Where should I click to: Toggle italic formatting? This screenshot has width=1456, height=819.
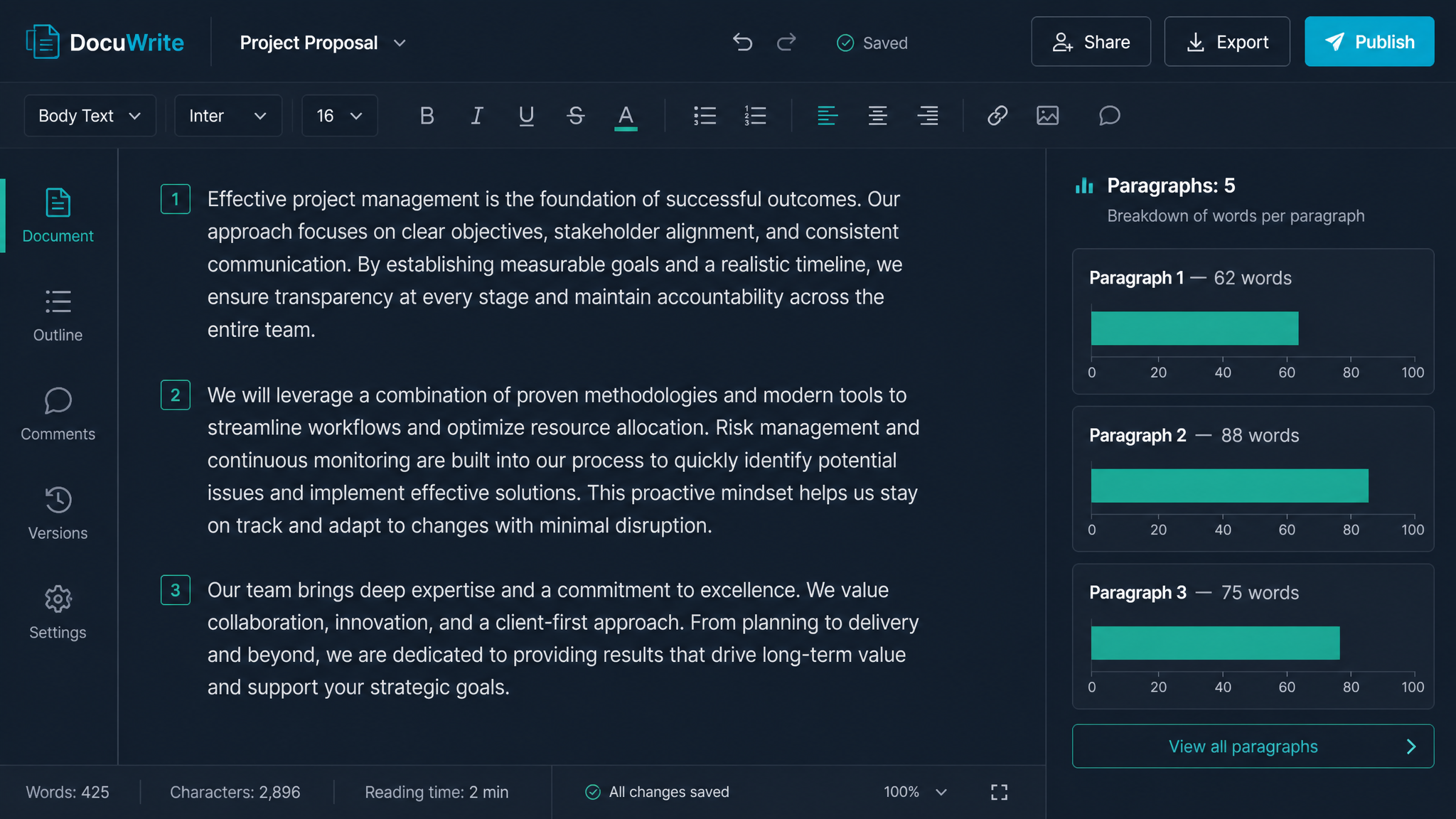pos(476,115)
